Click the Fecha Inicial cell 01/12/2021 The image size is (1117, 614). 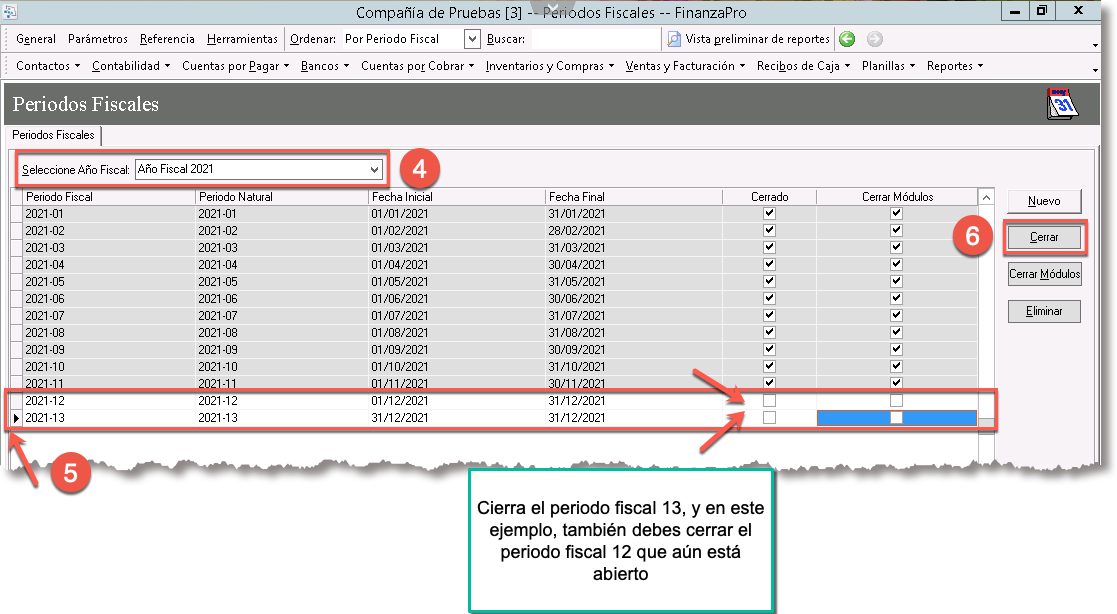[456, 401]
